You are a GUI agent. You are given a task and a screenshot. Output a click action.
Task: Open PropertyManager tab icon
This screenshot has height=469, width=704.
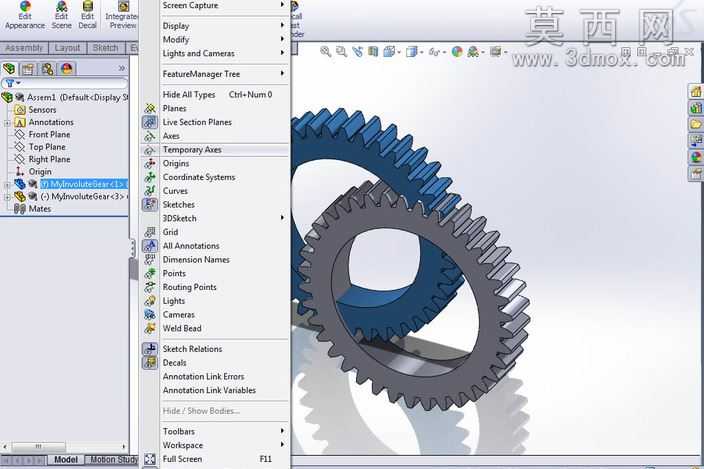(28, 69)
